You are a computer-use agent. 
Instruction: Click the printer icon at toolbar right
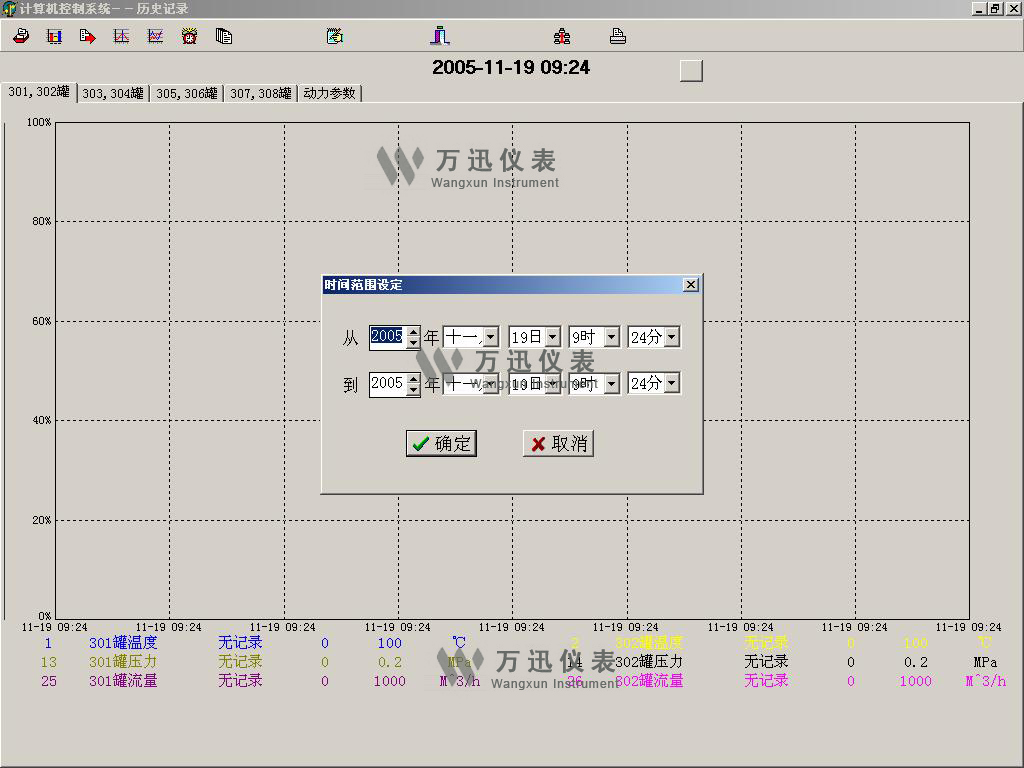coord(617,36)
